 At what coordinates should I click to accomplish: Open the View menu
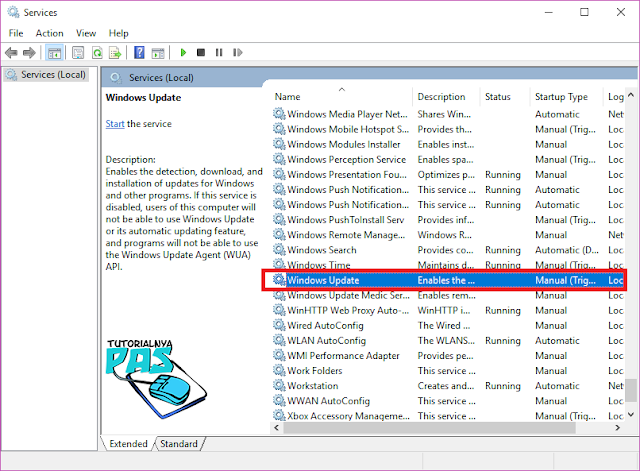86,33
